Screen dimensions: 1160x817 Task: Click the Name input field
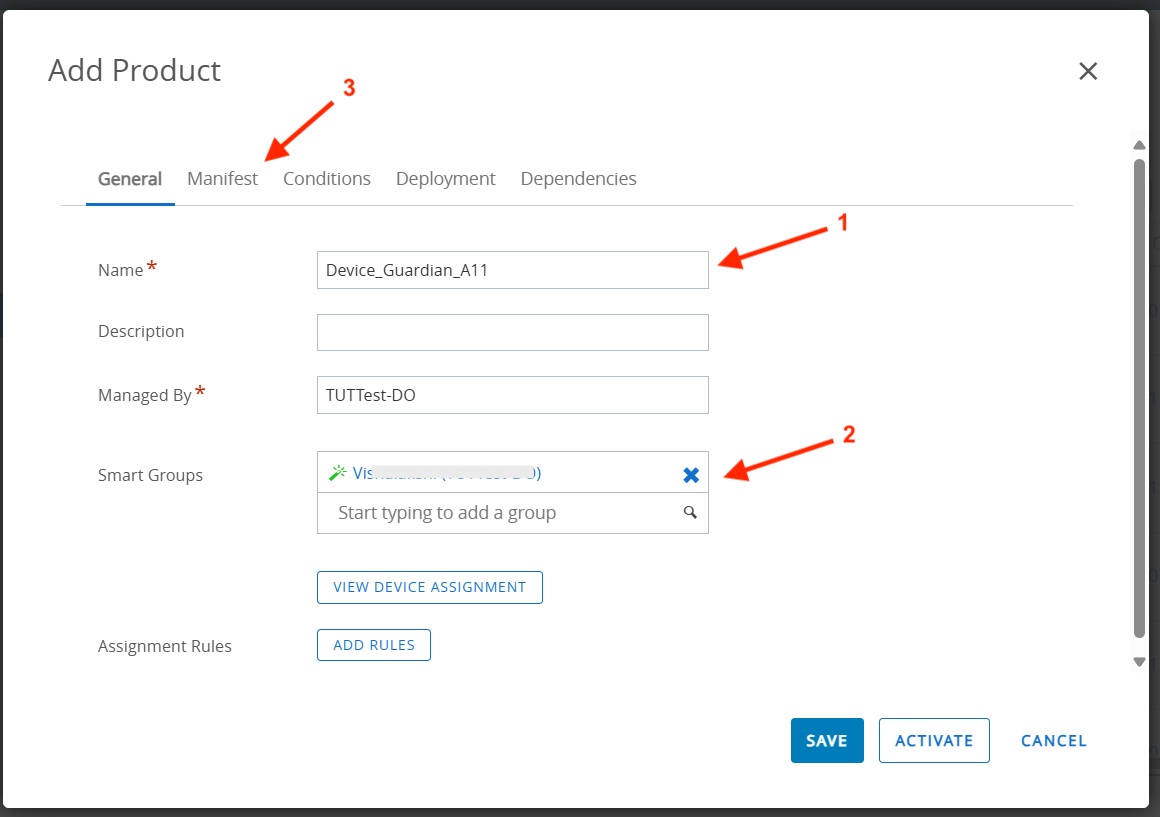(512, 270)
